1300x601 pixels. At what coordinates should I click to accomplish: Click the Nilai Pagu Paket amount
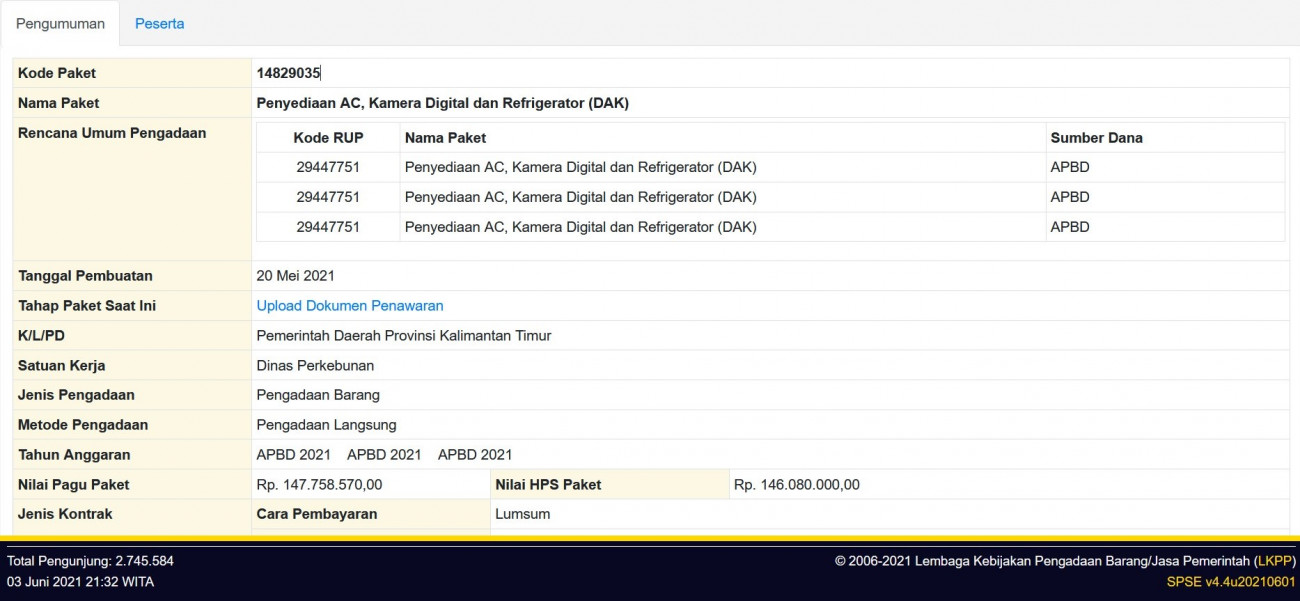(x=322, y=484)
